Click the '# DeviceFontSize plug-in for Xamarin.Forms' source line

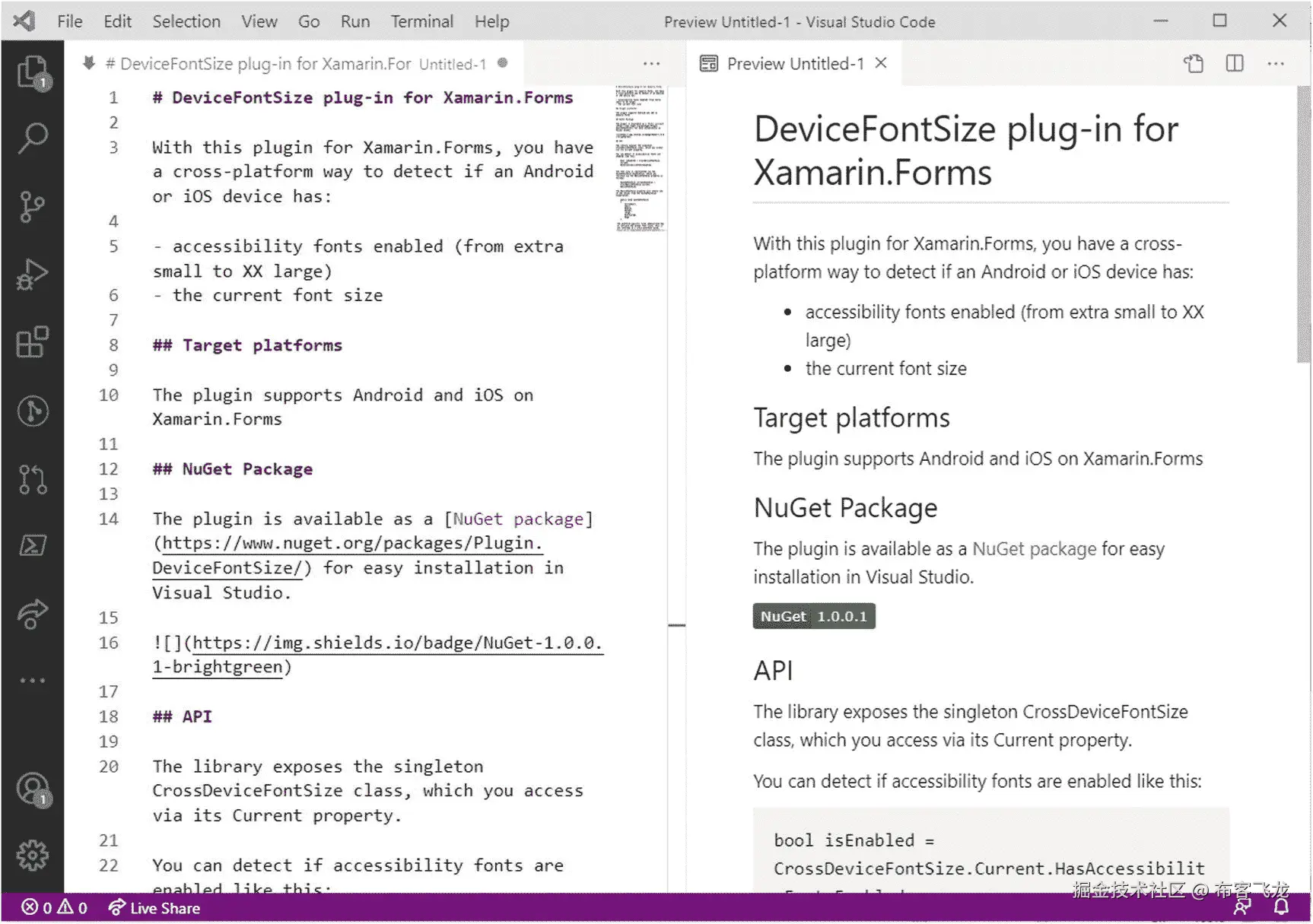363,98
